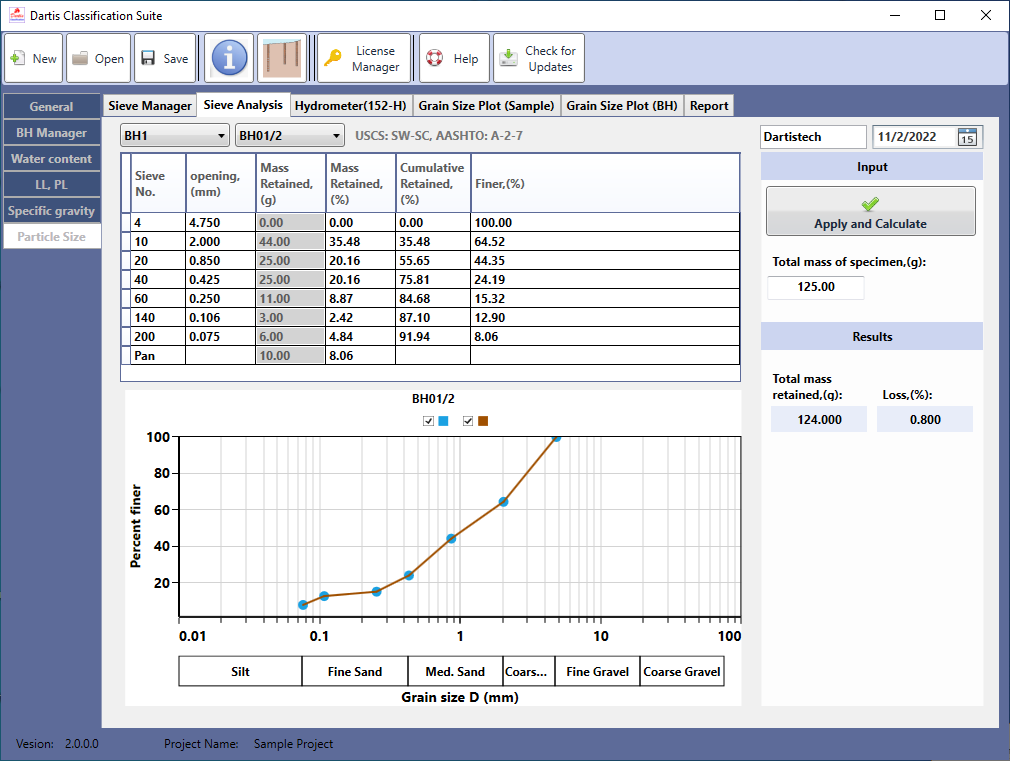The height and width of the screenshot is (761, 1010).
Task: Click the USCS: SW-SC, AASHTO classification text
Action: (x=439, y=136)
